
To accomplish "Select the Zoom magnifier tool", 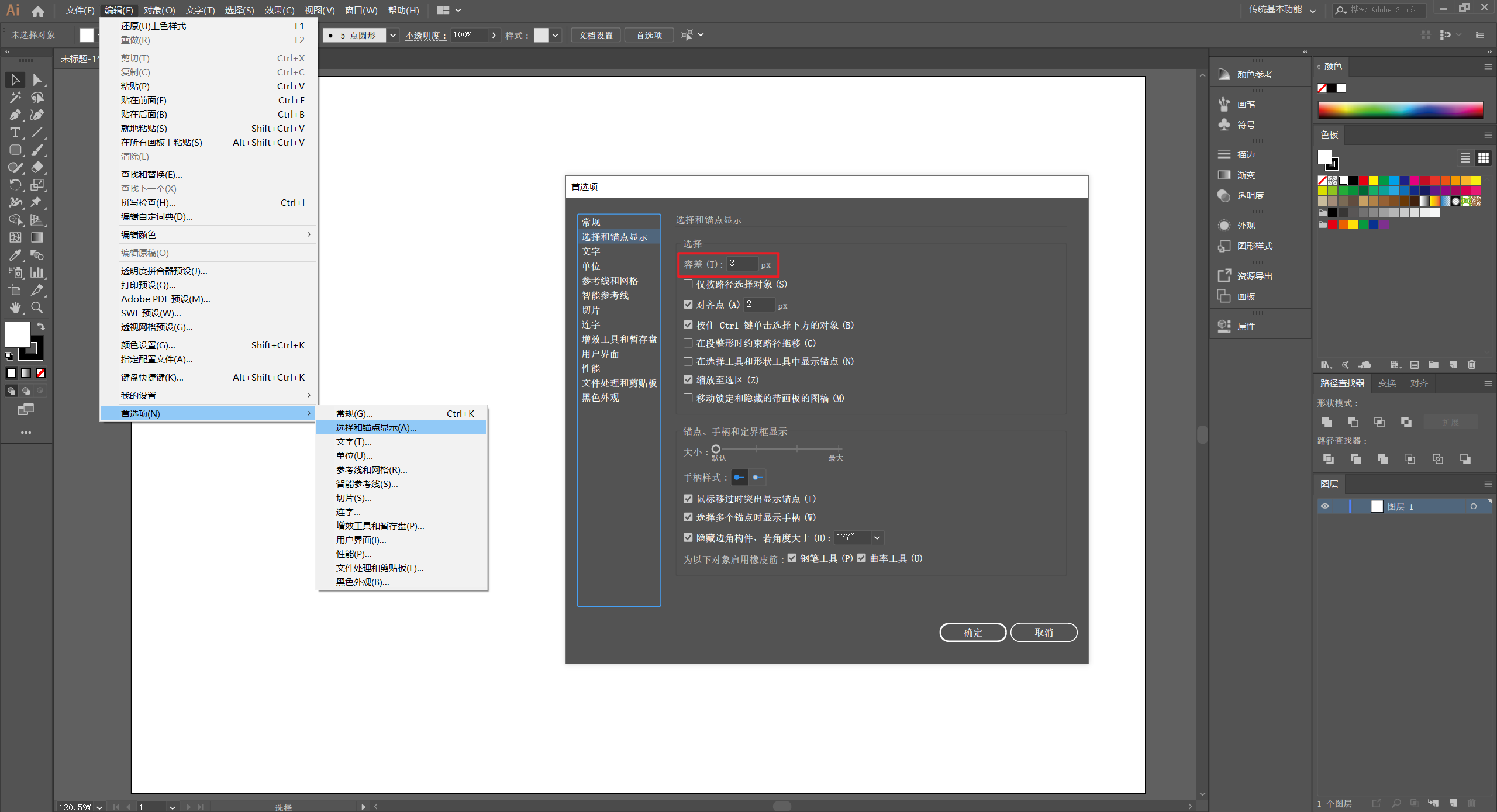I will (37, 307).
